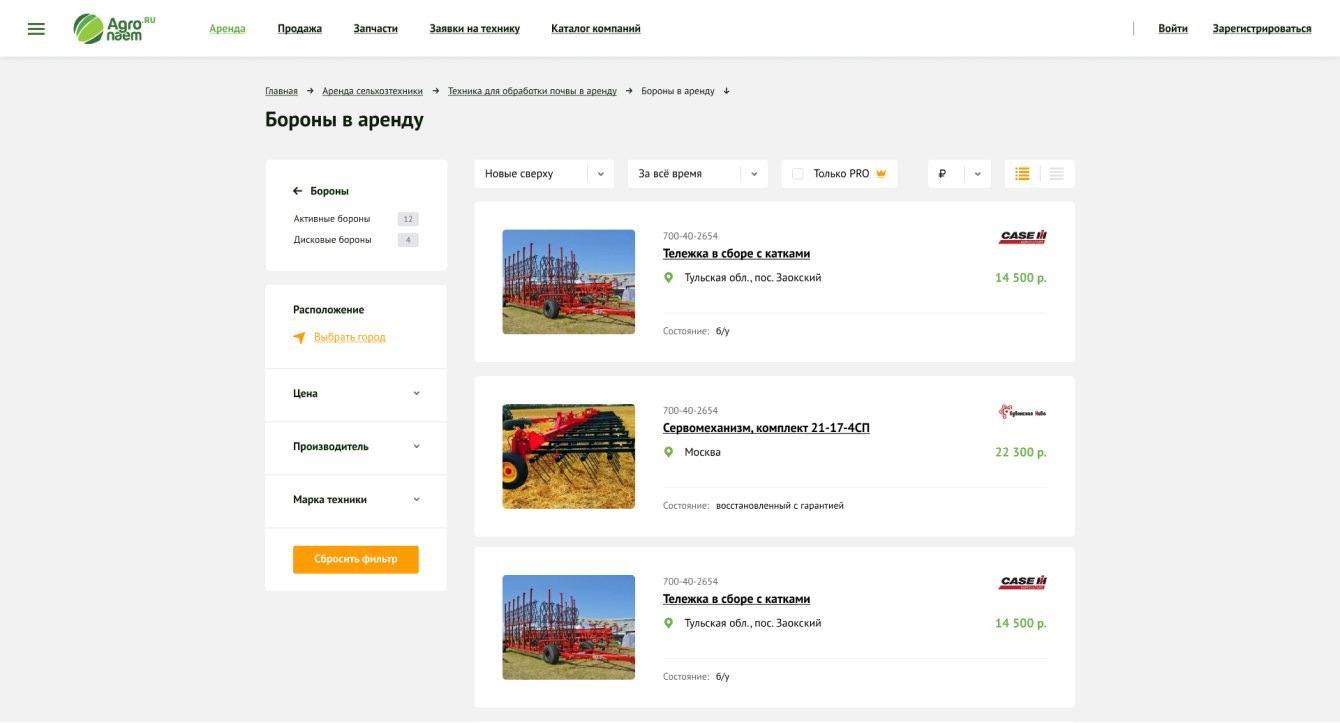Expand the Производитель filter section
Viewport: 1340px width, 723px height.
coord(356,447)
